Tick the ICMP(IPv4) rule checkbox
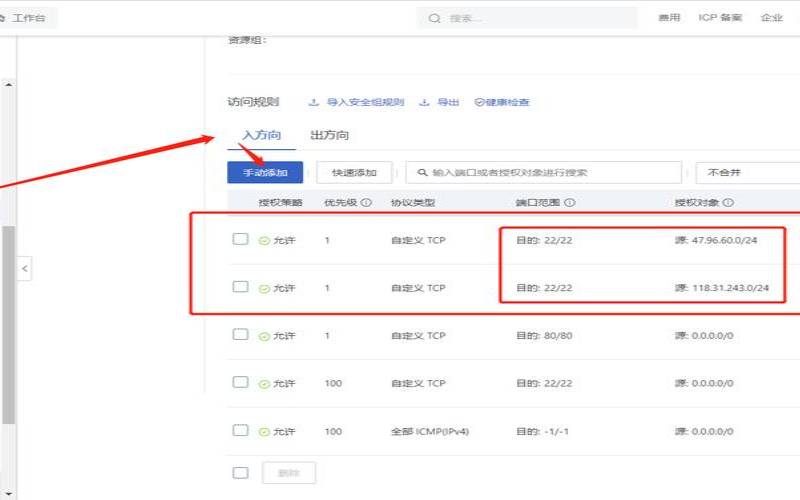The image size is (800, 500). click(240, 430)
